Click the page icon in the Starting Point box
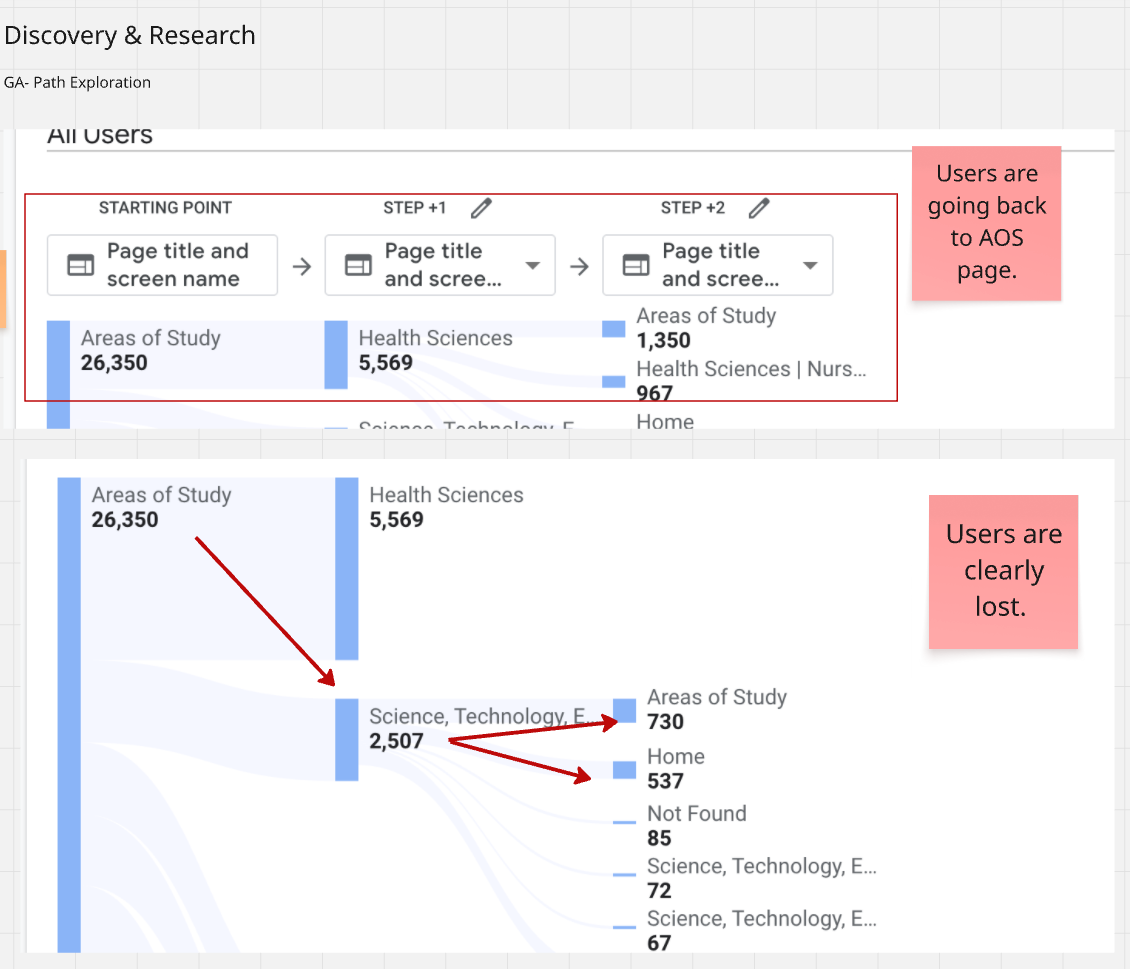The width and height of the screenshot is (1130, 969). click(80, 265)
